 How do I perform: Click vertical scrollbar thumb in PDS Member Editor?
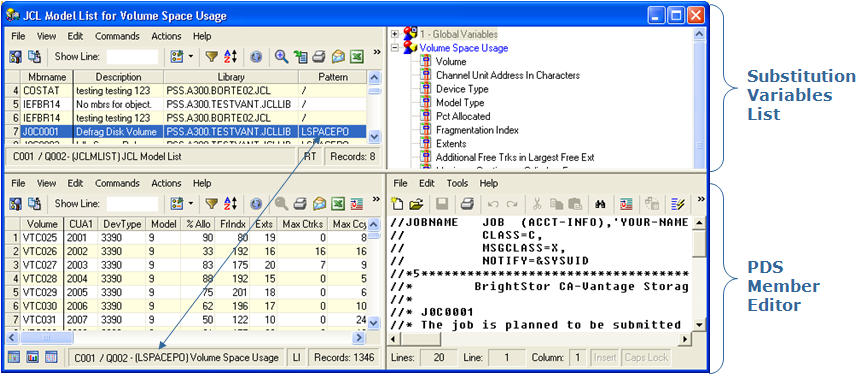[x=699, y=243]
